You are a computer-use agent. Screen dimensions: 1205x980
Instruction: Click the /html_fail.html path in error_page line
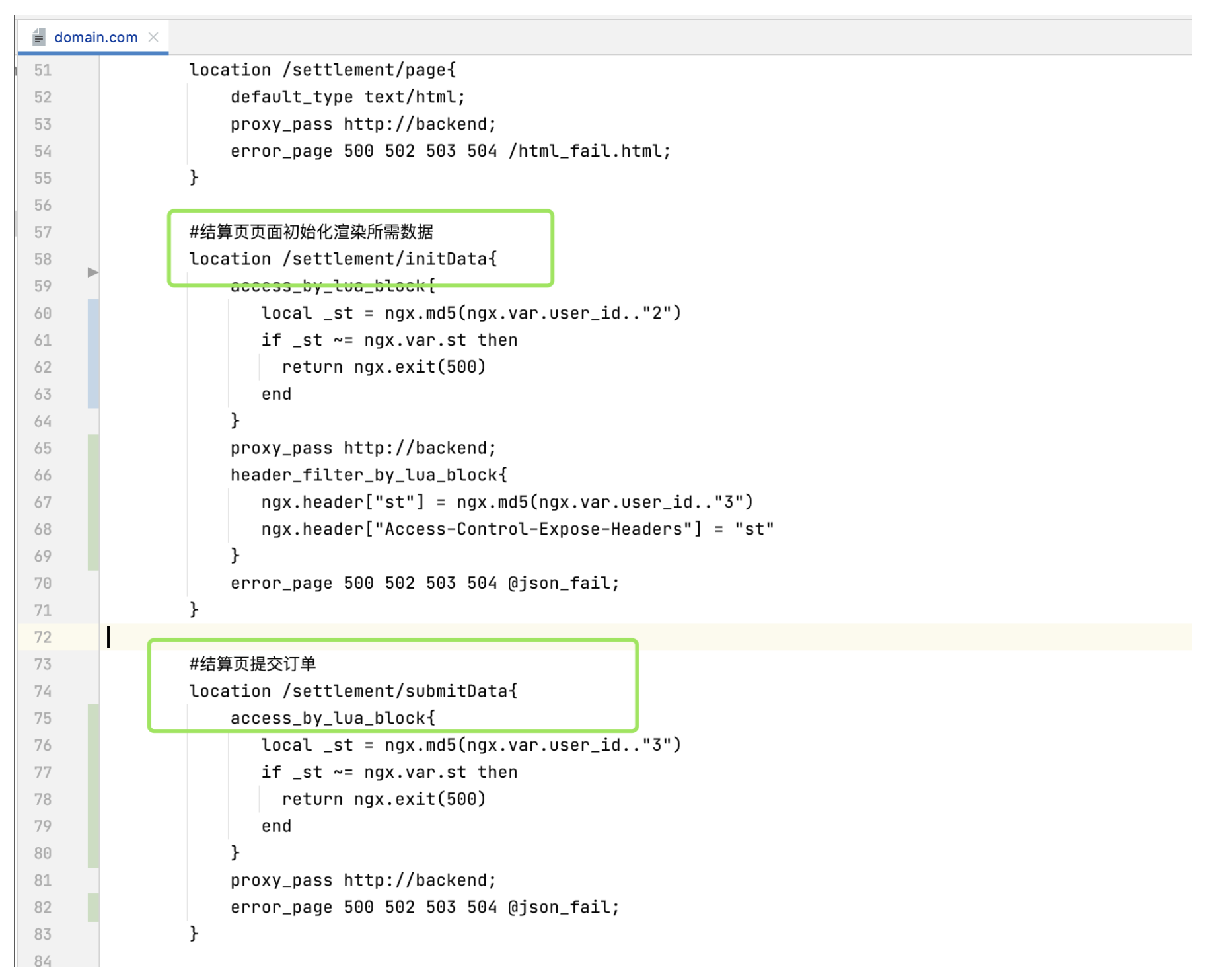(589, 151)
